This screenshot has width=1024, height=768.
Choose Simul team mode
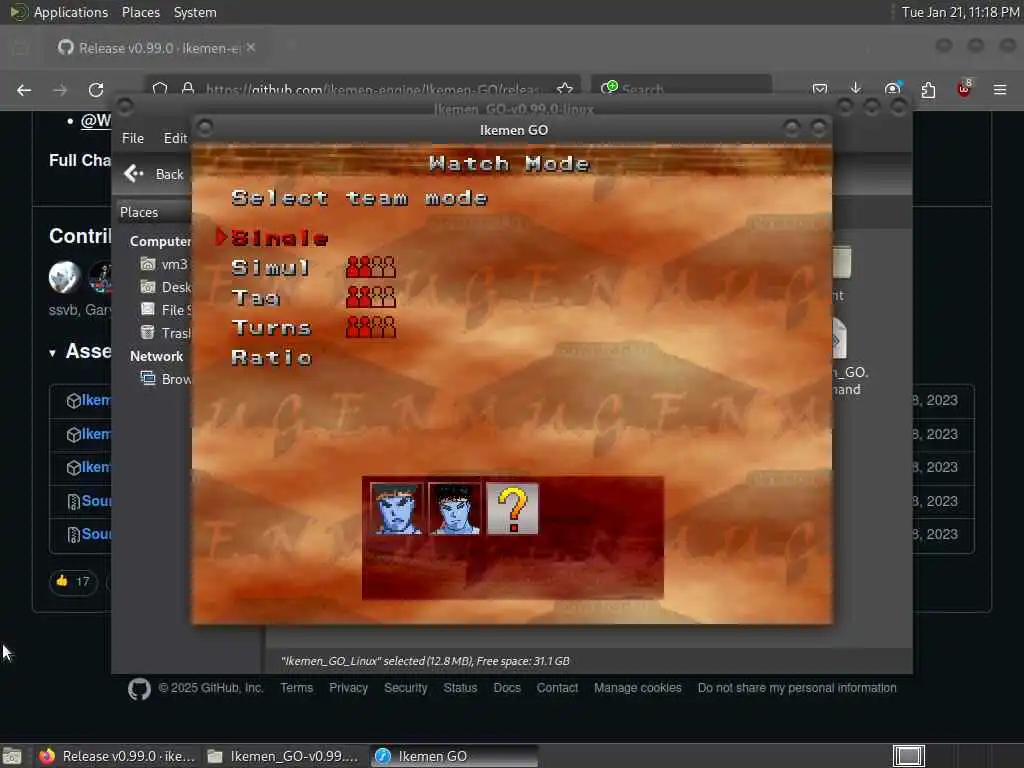270,268
